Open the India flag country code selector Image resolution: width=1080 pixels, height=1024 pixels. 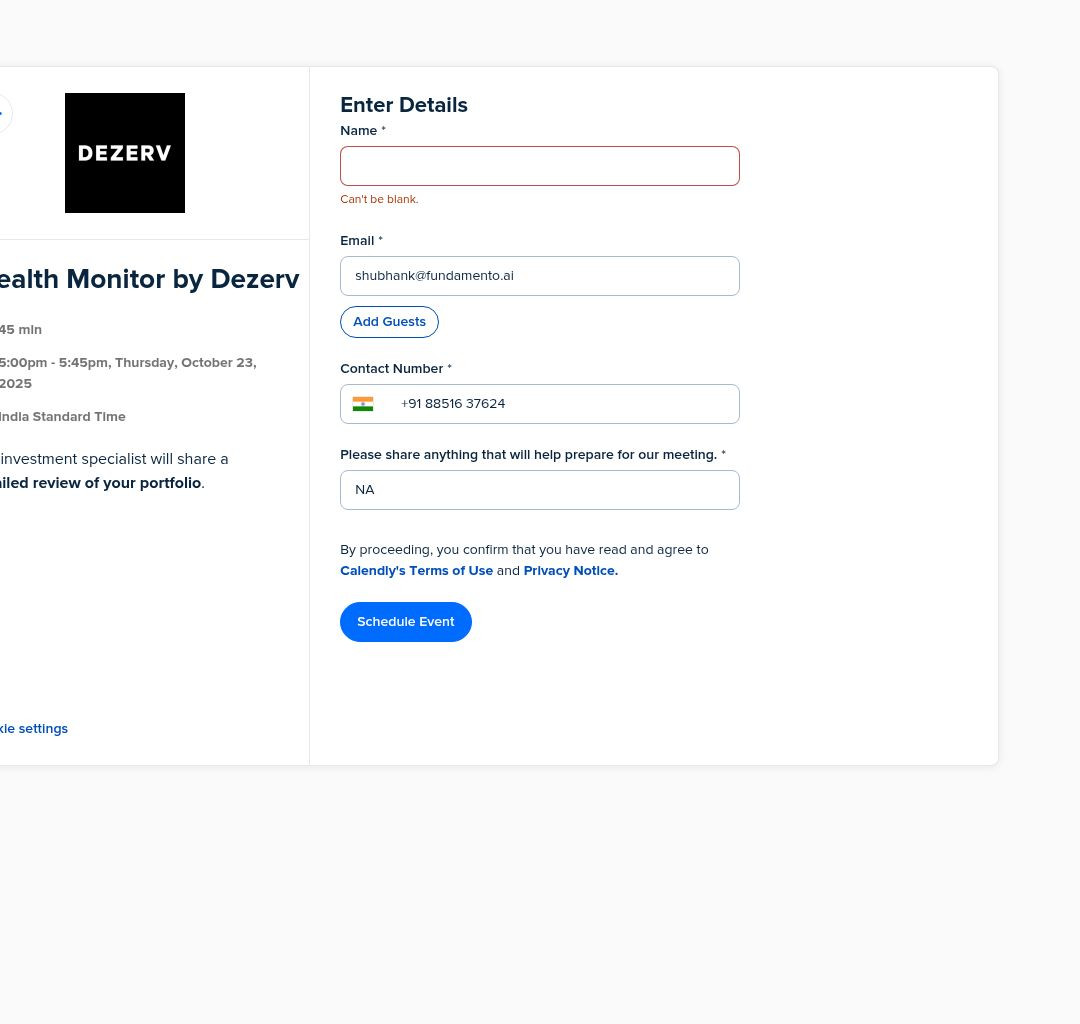click(363, 404)
